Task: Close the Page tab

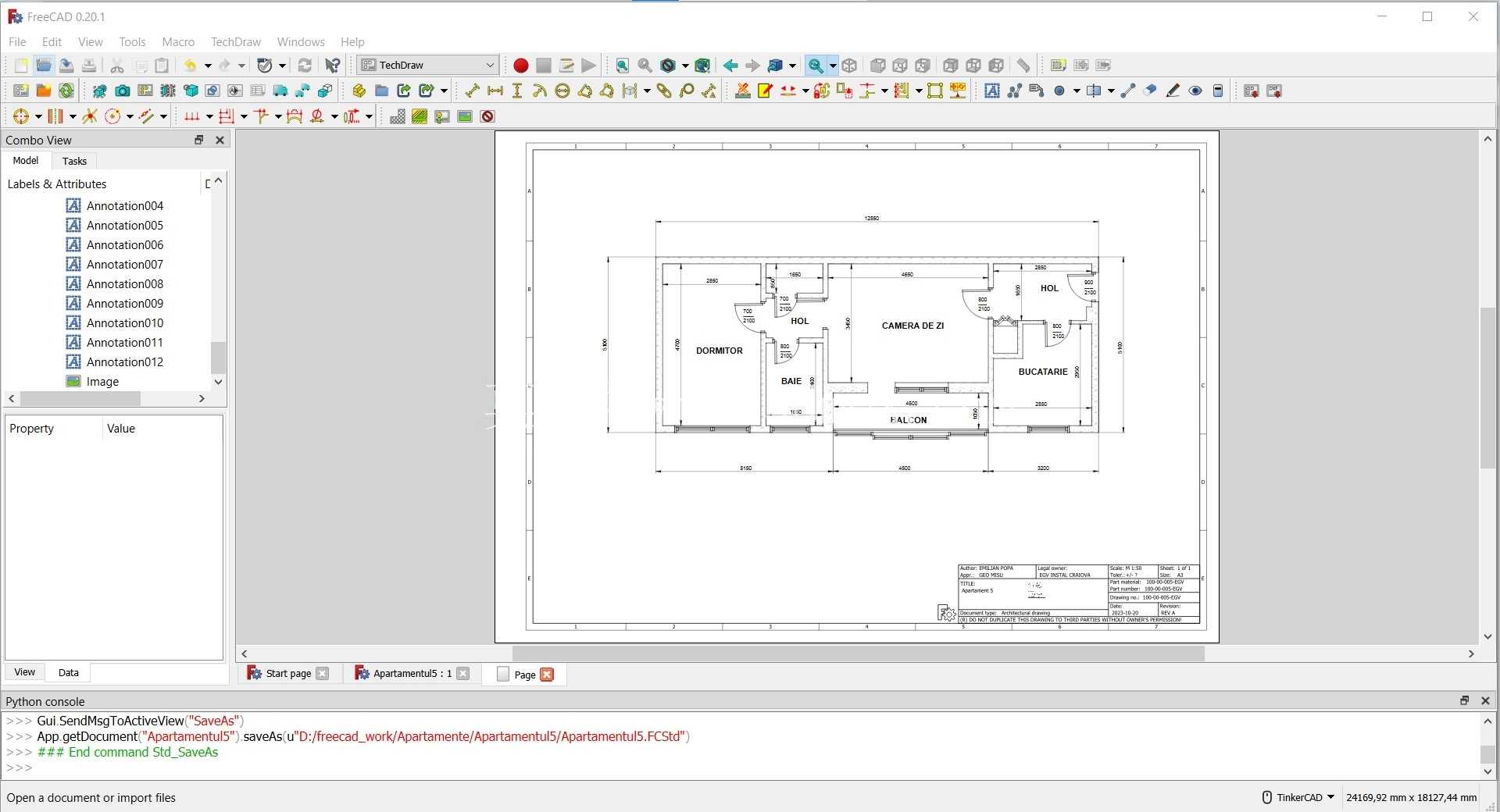Action: point(547,675)
